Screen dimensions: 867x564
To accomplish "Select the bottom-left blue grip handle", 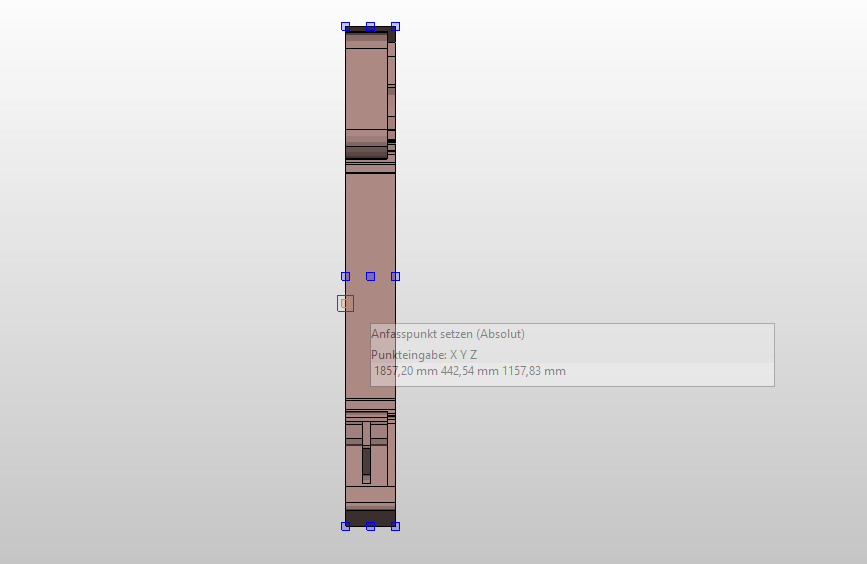I will point(346,526).
